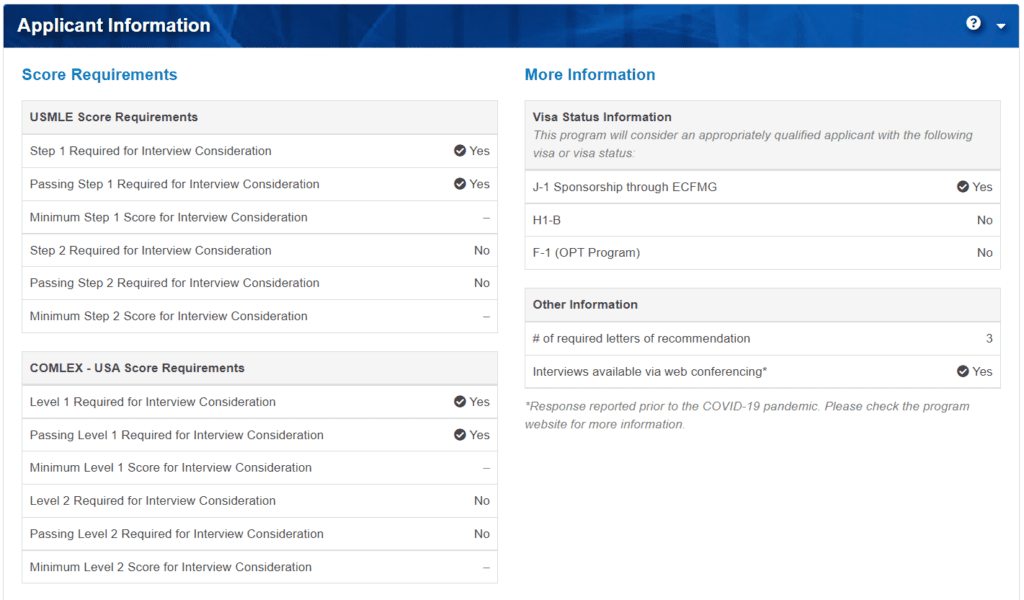1024x600 pixels.
Task: Select the USMLE Score Requirements table header
Action: click(114, 117)
